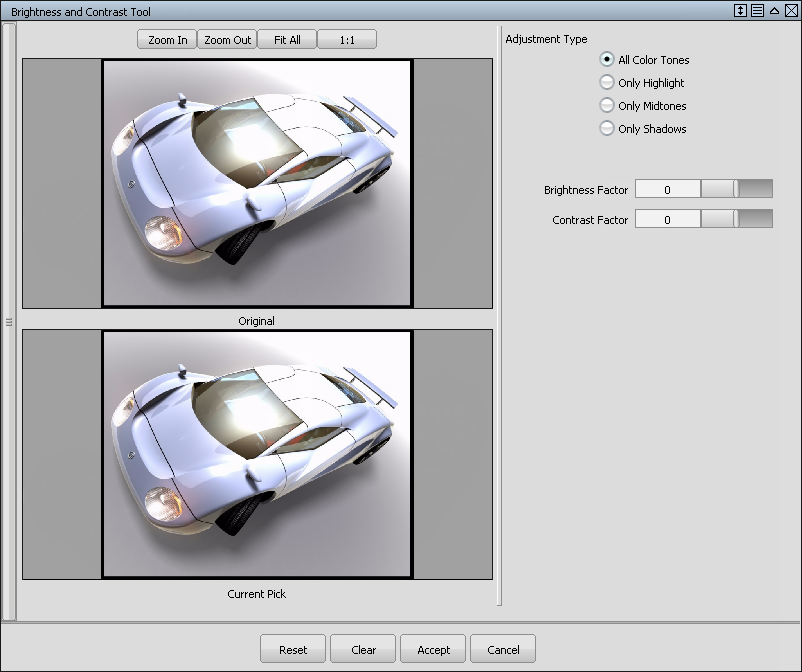Viewport: 802px width, 672px height.
Task: Select the Only Shadows option
Action: pos(607,129)
